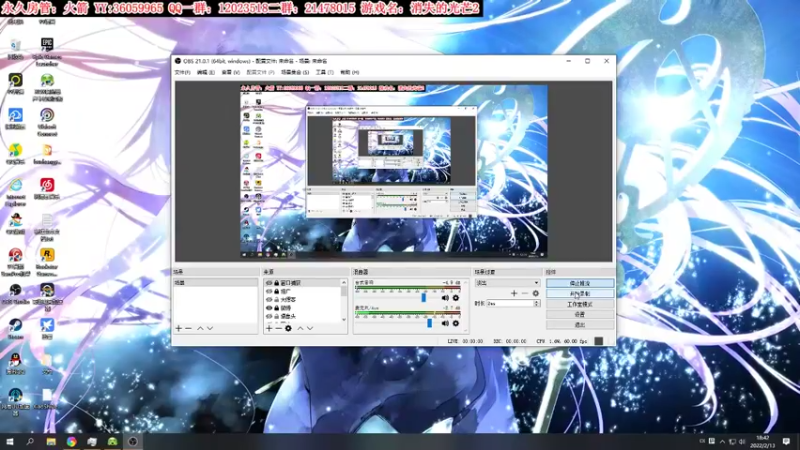Add a scene transition with plus icon
Viewport: 800px width, 450px height.
(514, 293)
